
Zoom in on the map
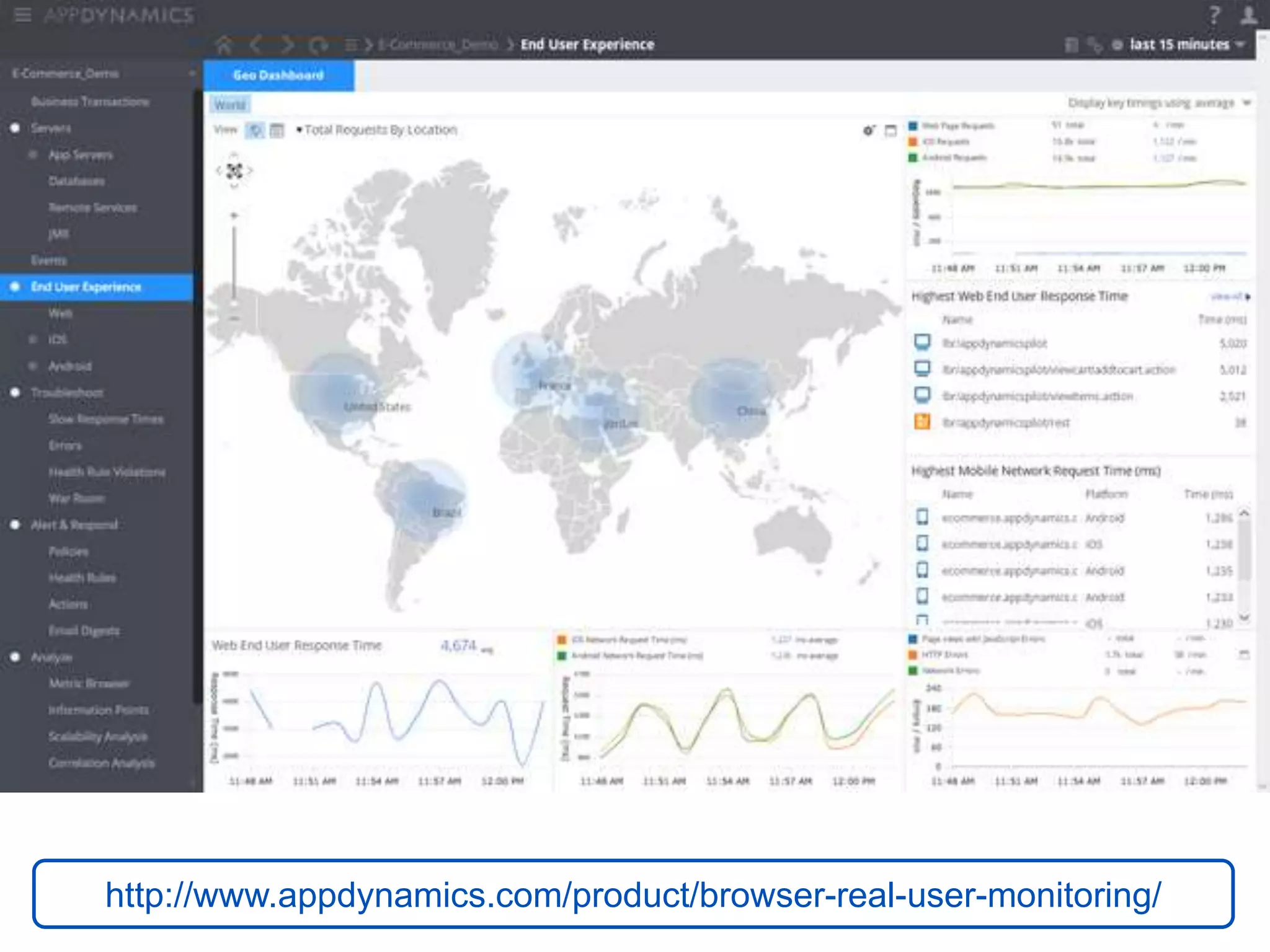pos(234,216)
